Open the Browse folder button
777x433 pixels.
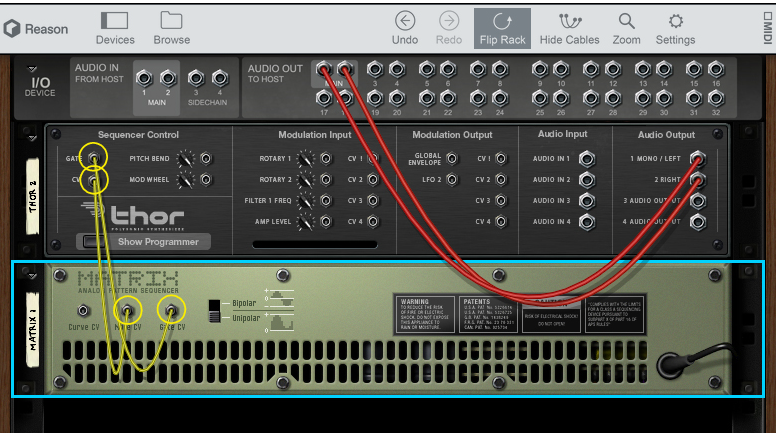coord(171,29)
